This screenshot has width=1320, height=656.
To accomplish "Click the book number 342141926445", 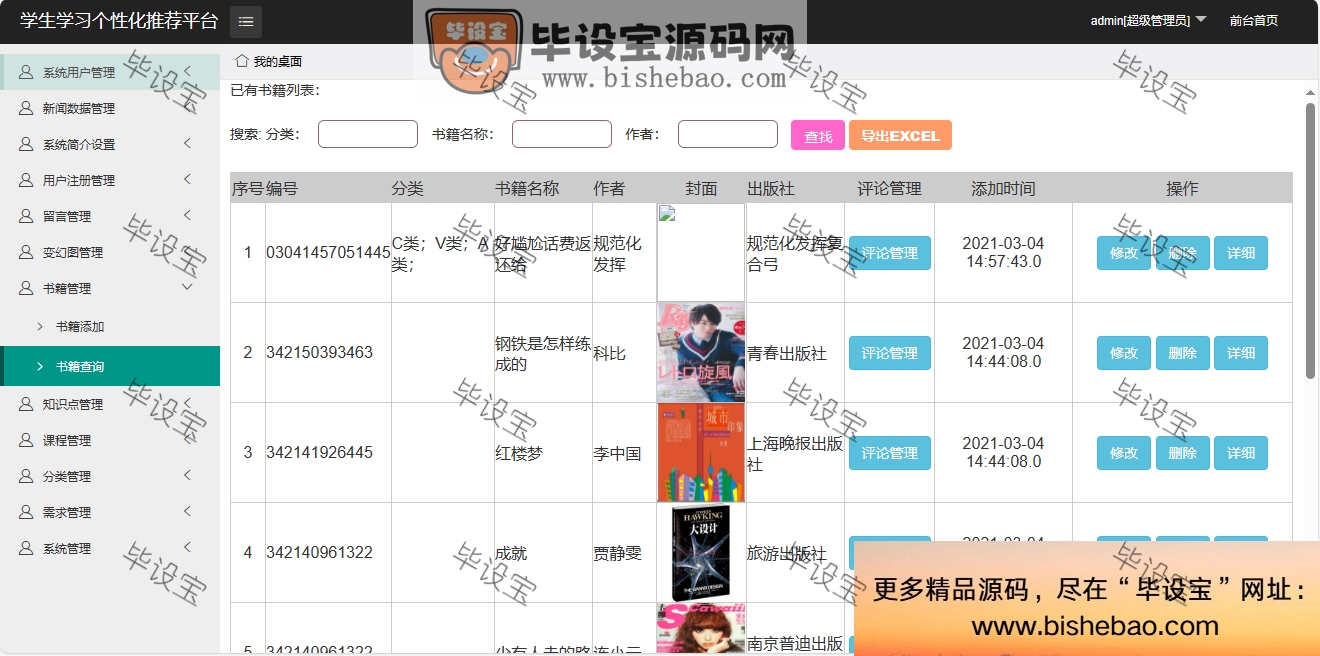I will [319, 453].
